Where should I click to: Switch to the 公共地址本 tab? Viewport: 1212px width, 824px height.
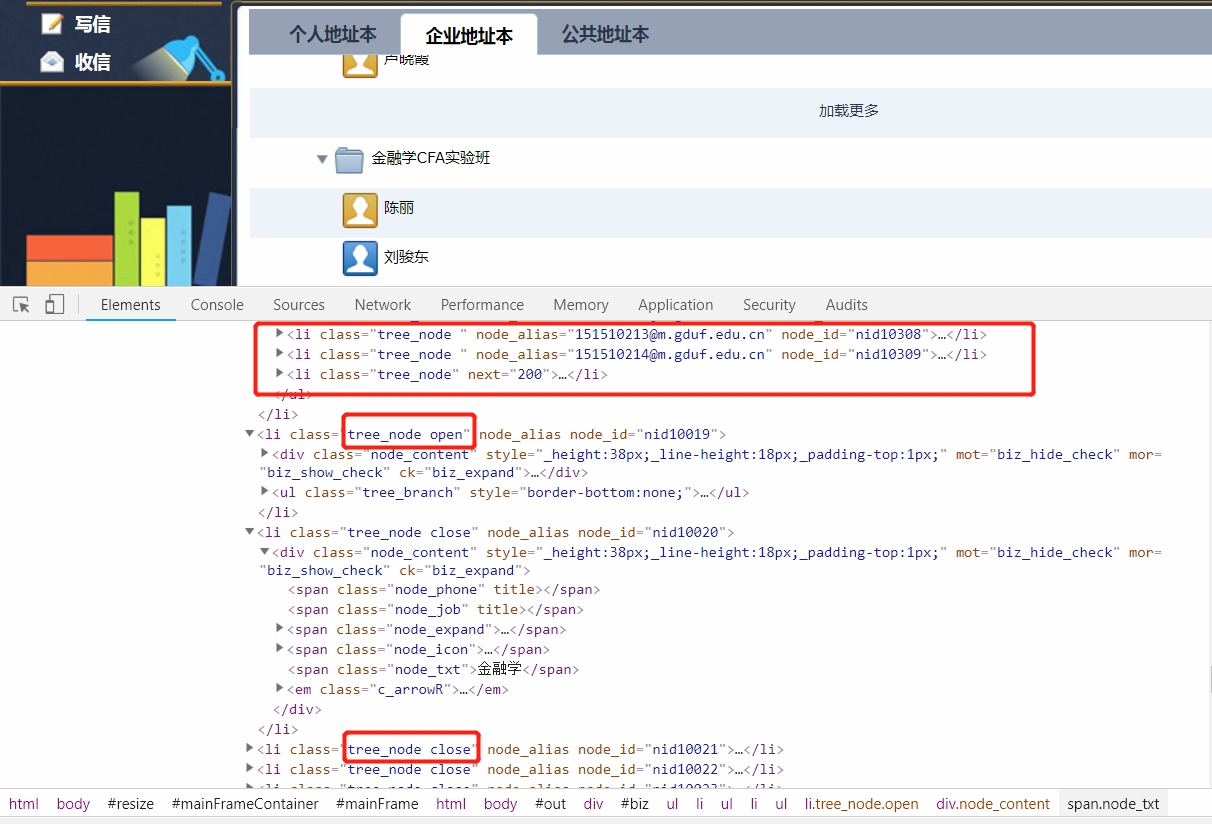pyautogui.click(x=605, y=35)
